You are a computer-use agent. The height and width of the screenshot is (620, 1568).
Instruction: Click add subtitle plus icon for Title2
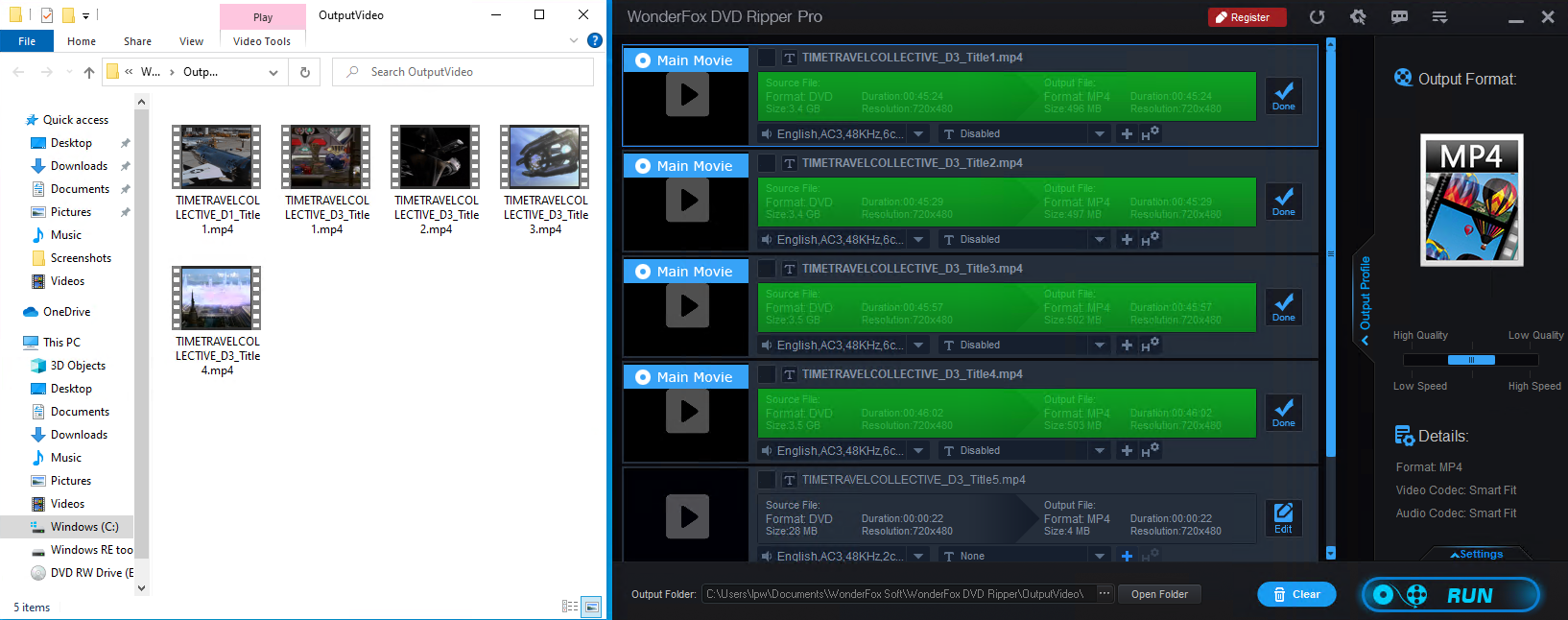tap(1127, 240)
